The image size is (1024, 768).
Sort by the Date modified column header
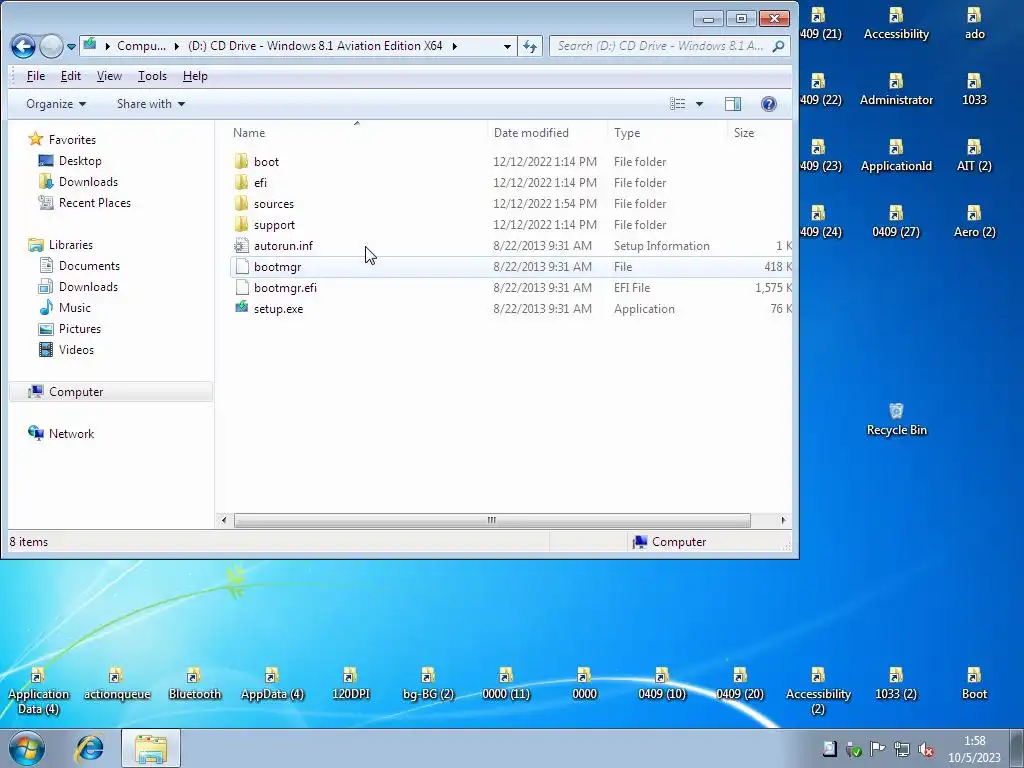pyautogui.click(x=547, y=133)
